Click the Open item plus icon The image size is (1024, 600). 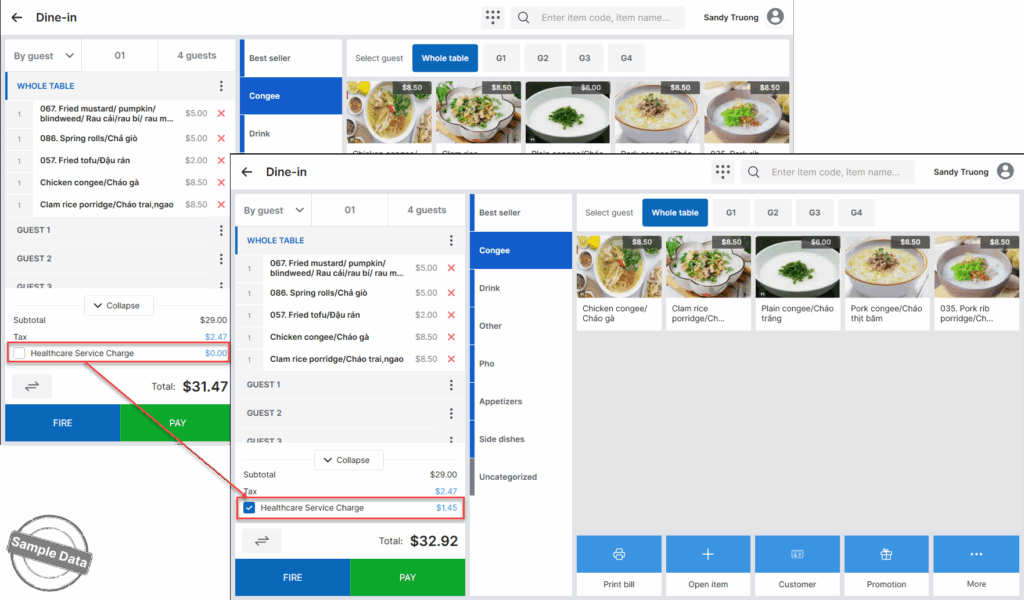[x=708, y=554]
